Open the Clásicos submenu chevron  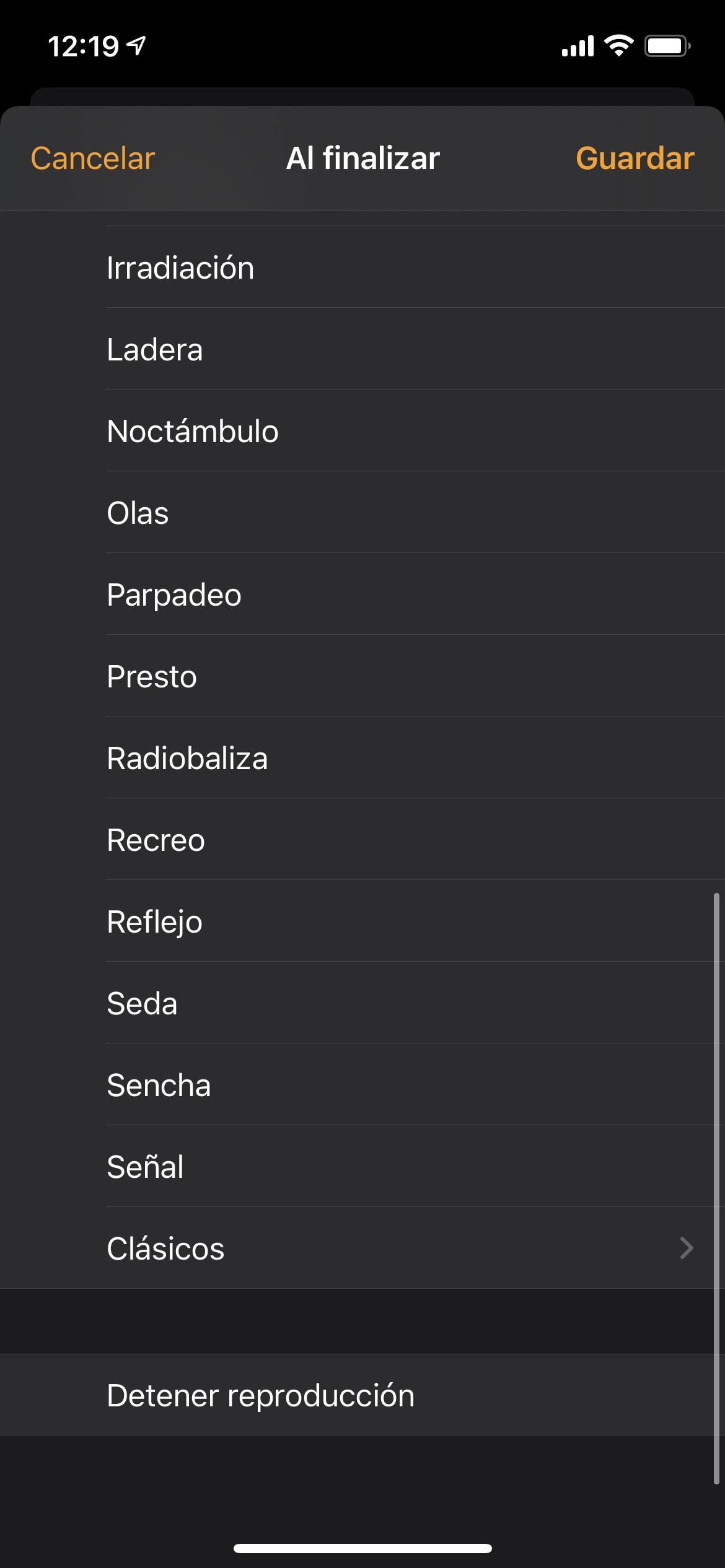pos(686,1248)
